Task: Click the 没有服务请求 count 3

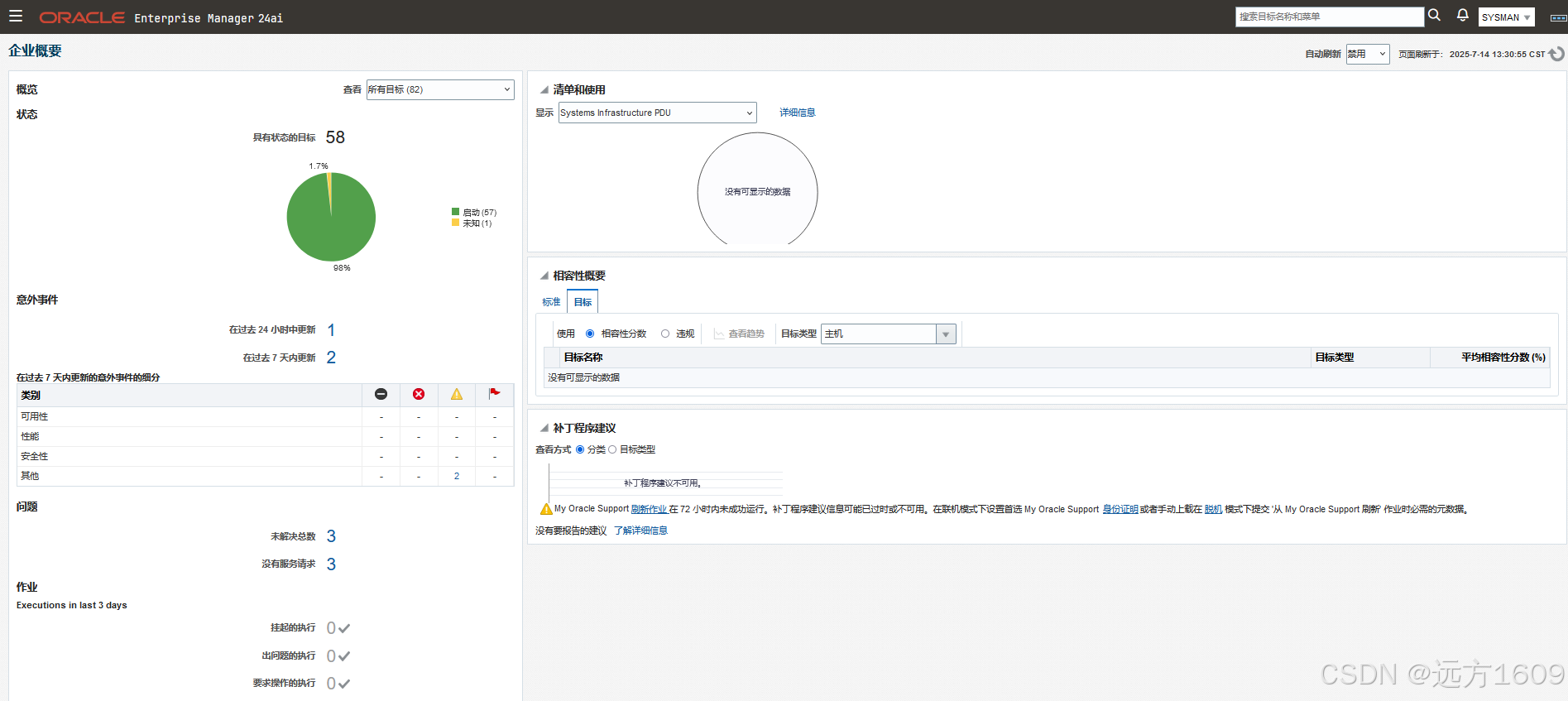Action: pos(331,564)
